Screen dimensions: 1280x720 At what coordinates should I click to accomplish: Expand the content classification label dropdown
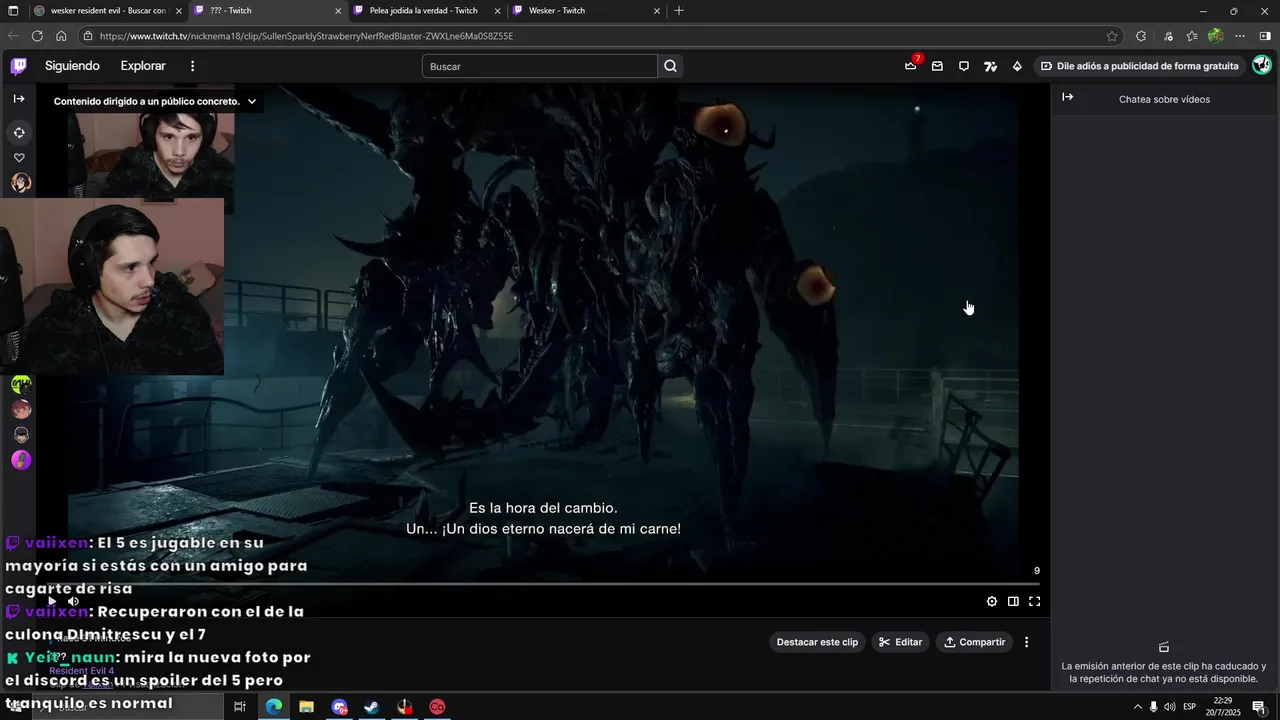(252, 101)
